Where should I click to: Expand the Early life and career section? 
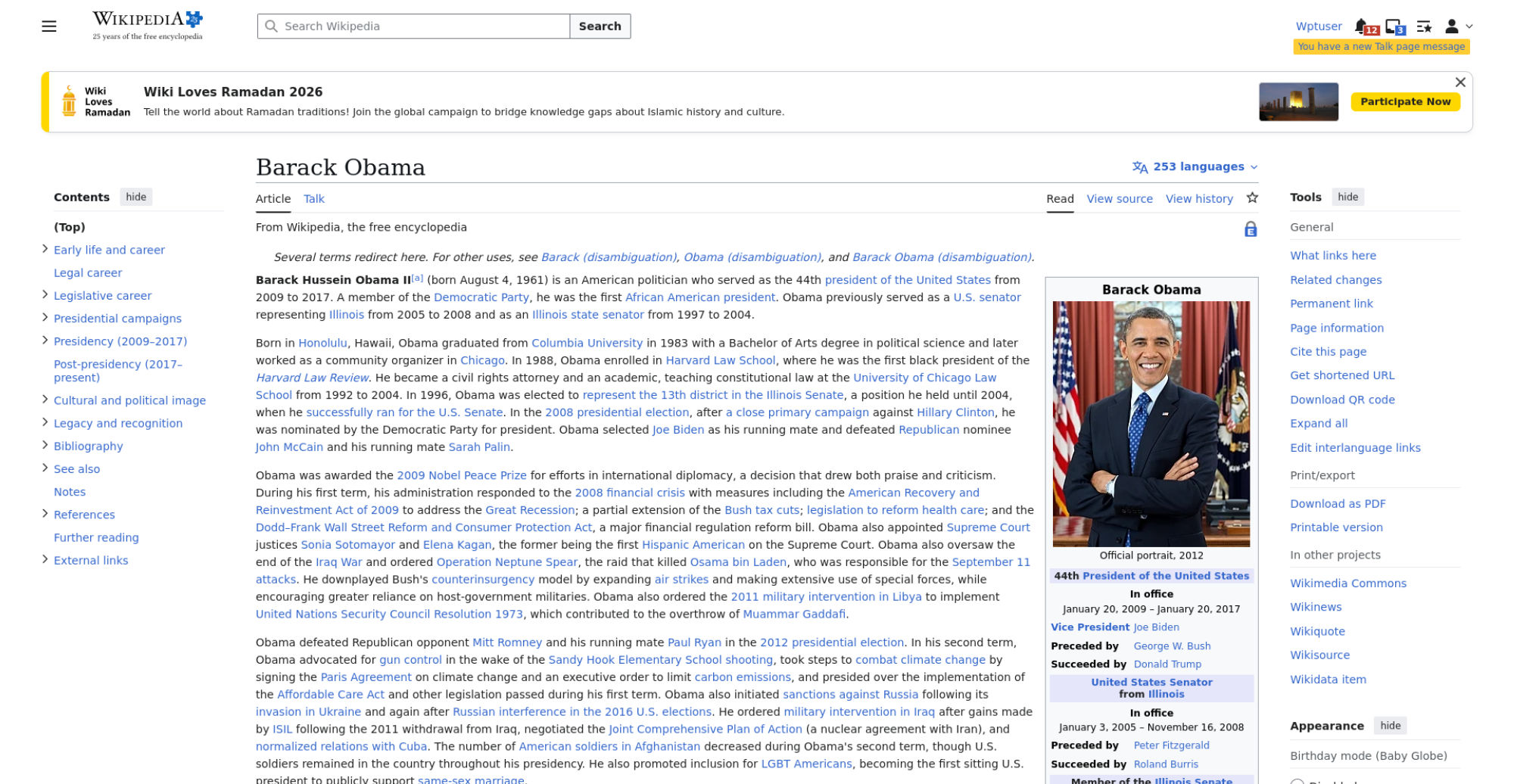point(45,249)
